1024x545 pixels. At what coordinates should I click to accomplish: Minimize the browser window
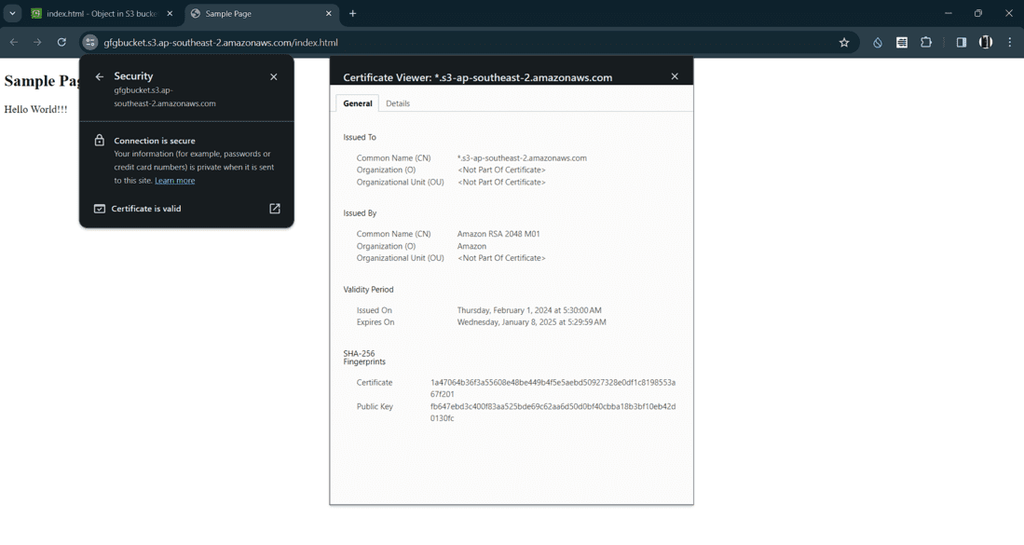click(948, 13)
